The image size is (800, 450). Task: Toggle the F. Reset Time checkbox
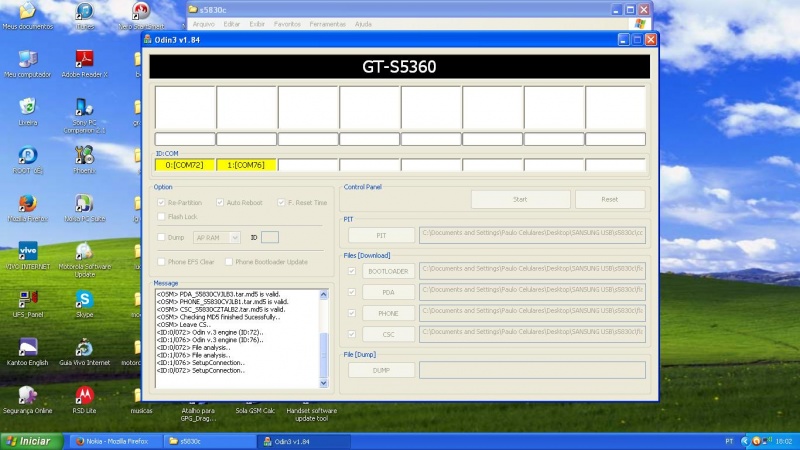coord(281,203)
